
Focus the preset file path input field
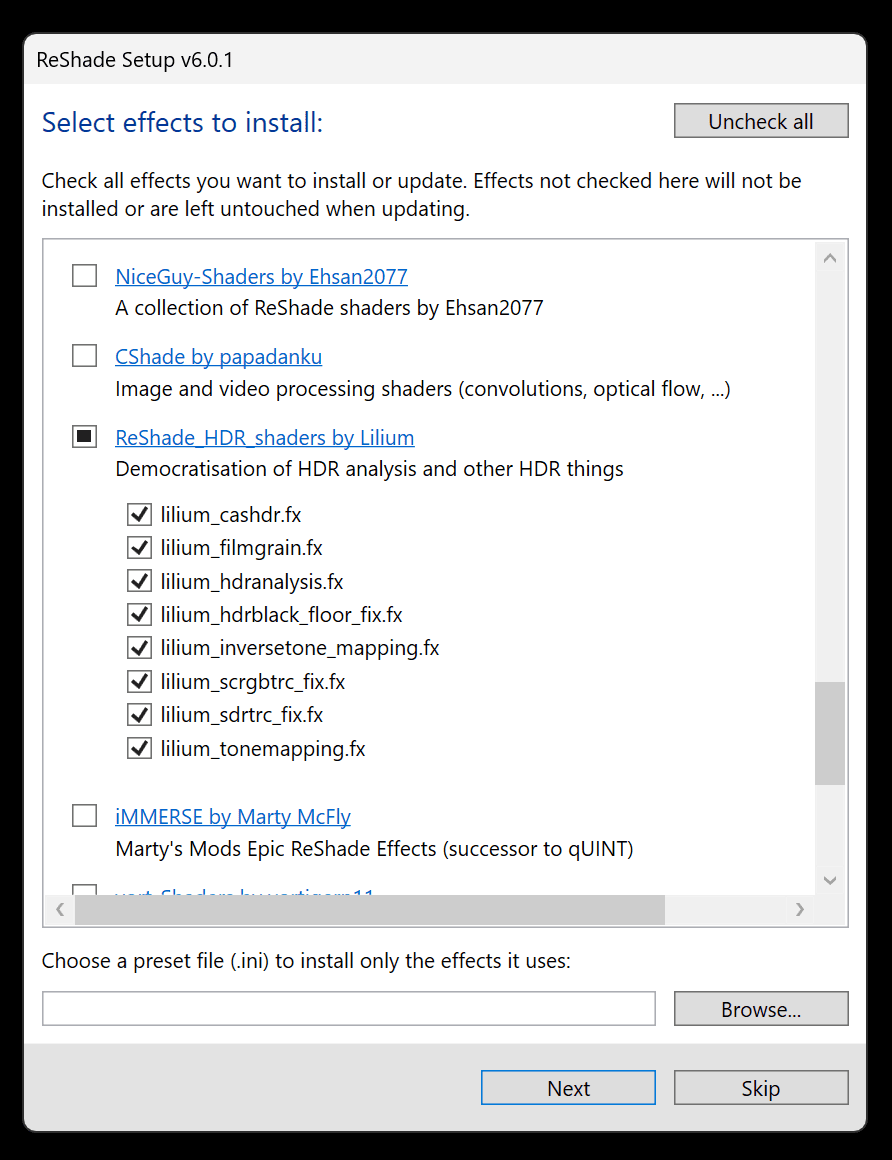348,1008
